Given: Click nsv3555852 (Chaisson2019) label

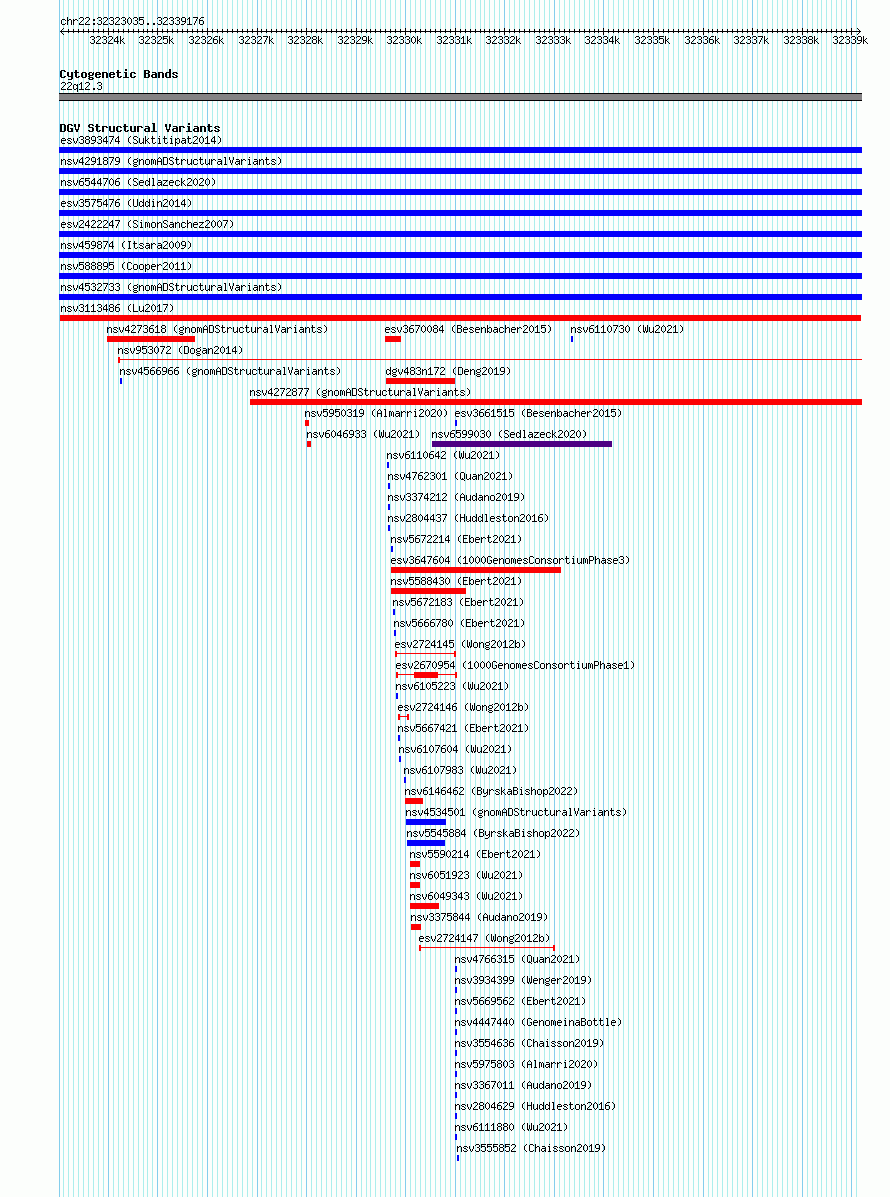Looking at the screenshot, I should coord(531,1148).
